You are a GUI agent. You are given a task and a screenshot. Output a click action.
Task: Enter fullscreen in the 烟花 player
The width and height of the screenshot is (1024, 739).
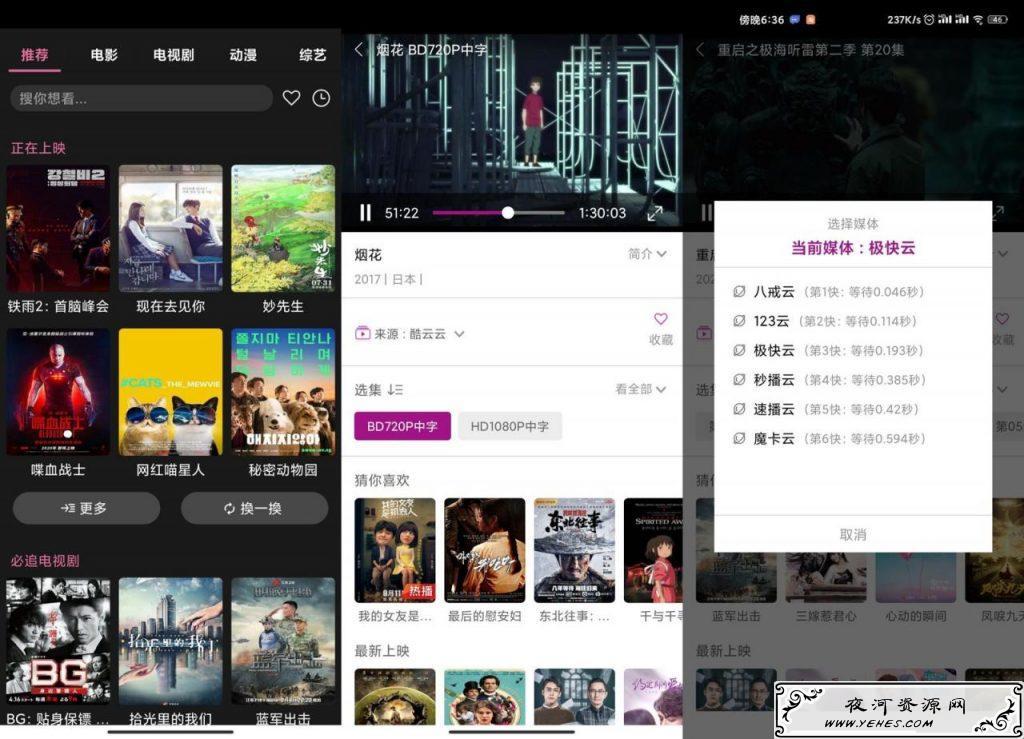[x=654, y=213]
